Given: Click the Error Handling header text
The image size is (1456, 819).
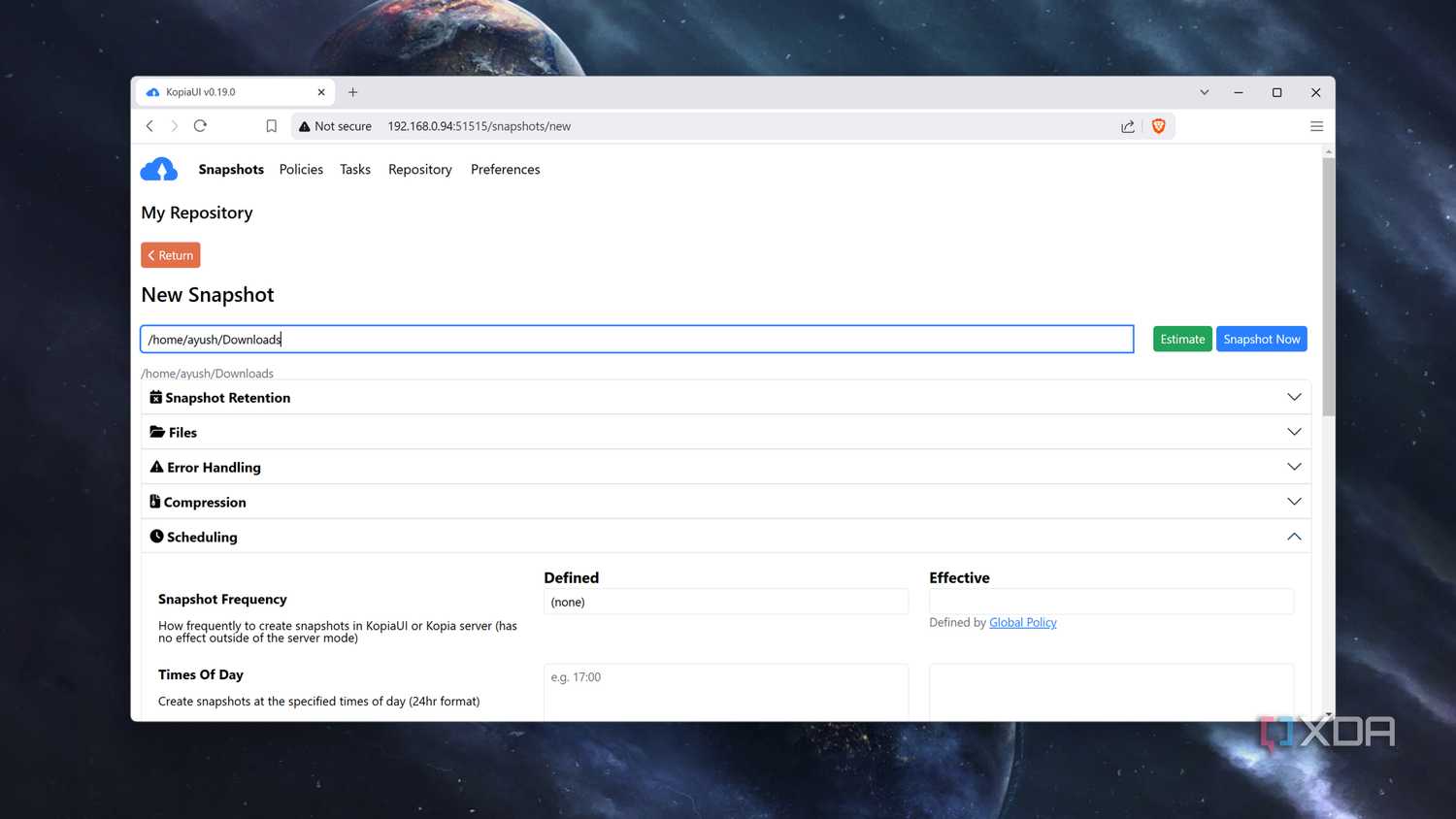Looking at the screenshot, I should [x=214, y=467].
